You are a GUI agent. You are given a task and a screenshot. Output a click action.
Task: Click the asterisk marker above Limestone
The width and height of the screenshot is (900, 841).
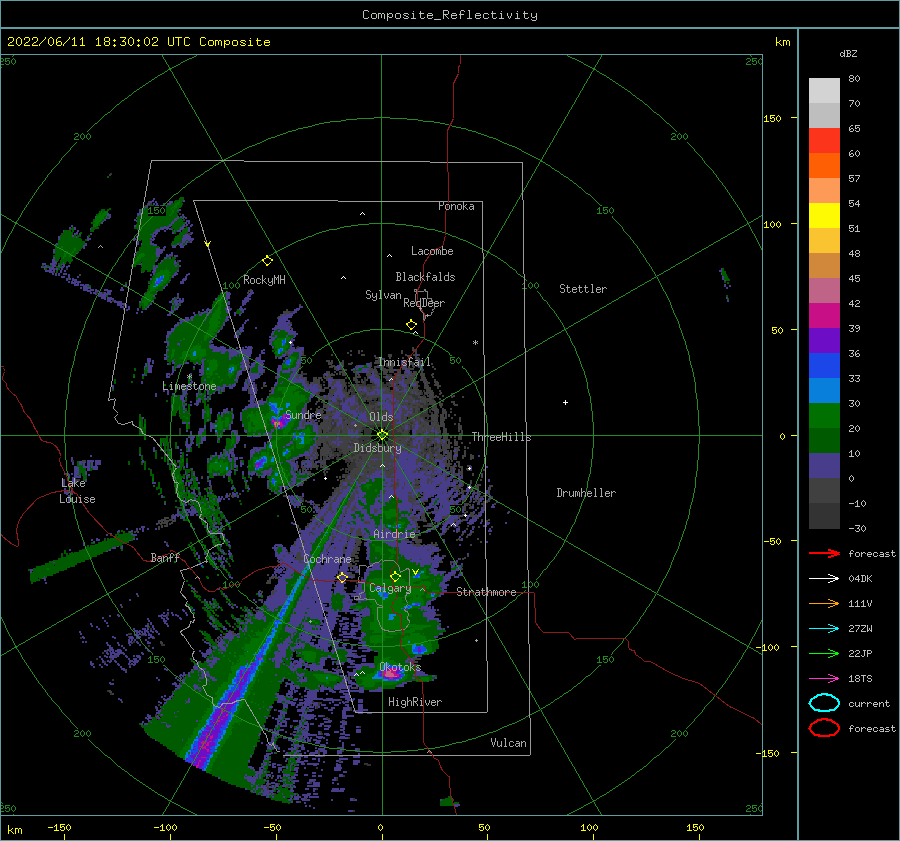189,377
